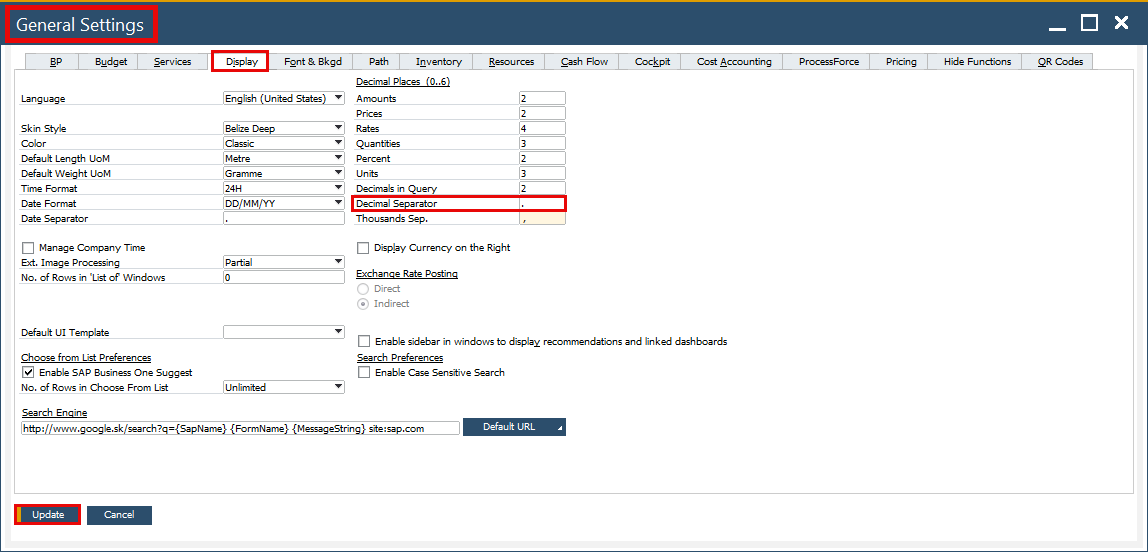
Task: Switch to the Pricing tab
Action: 901,61
